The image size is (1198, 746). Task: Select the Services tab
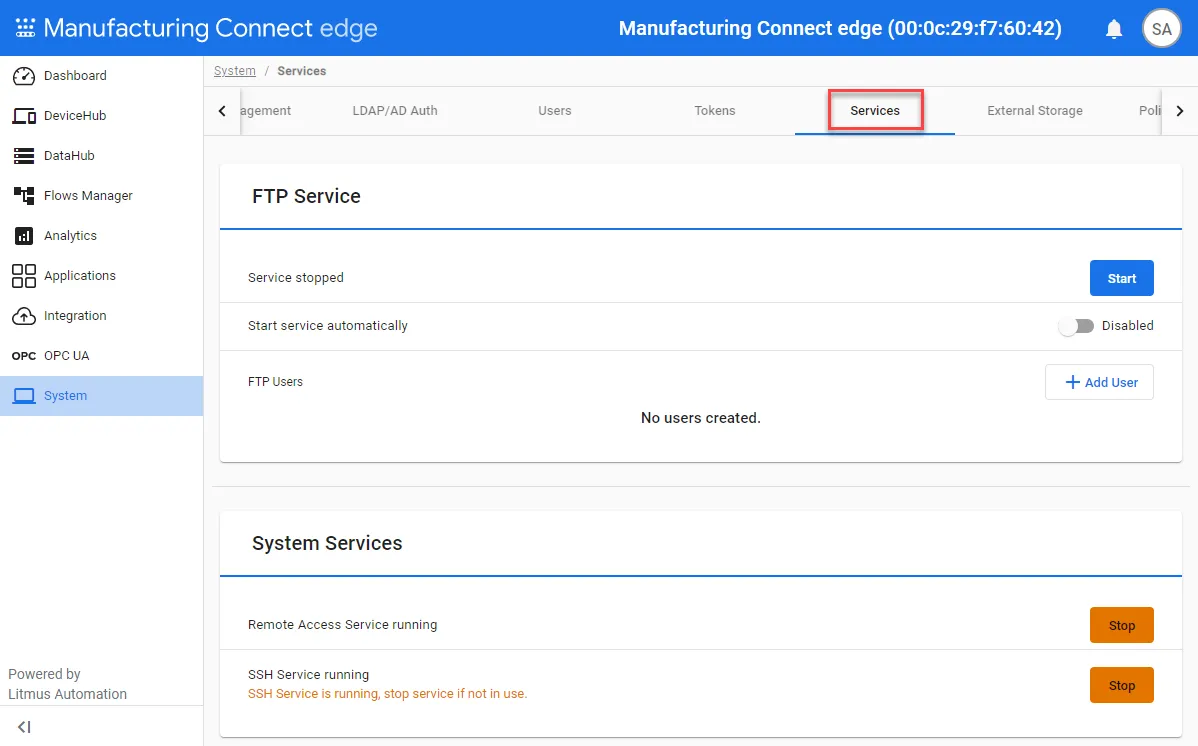pyautogui.click(x=875, y=111)
